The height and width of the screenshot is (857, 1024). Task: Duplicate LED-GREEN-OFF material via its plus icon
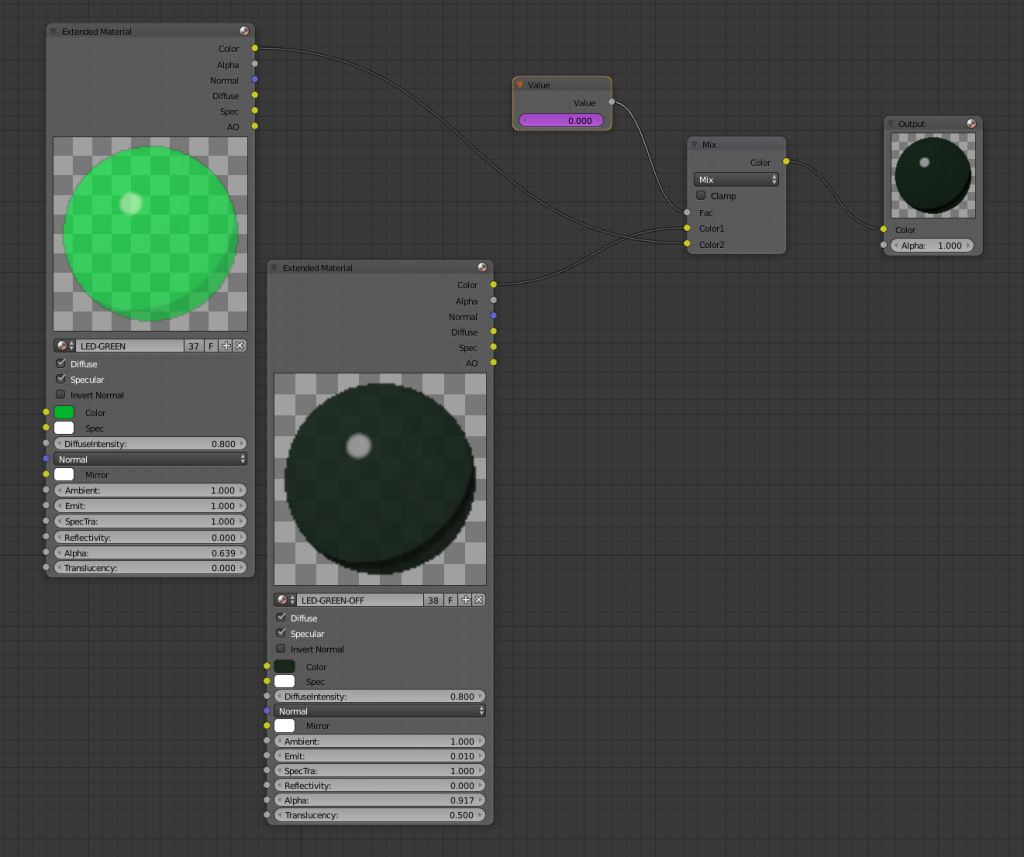464,599
